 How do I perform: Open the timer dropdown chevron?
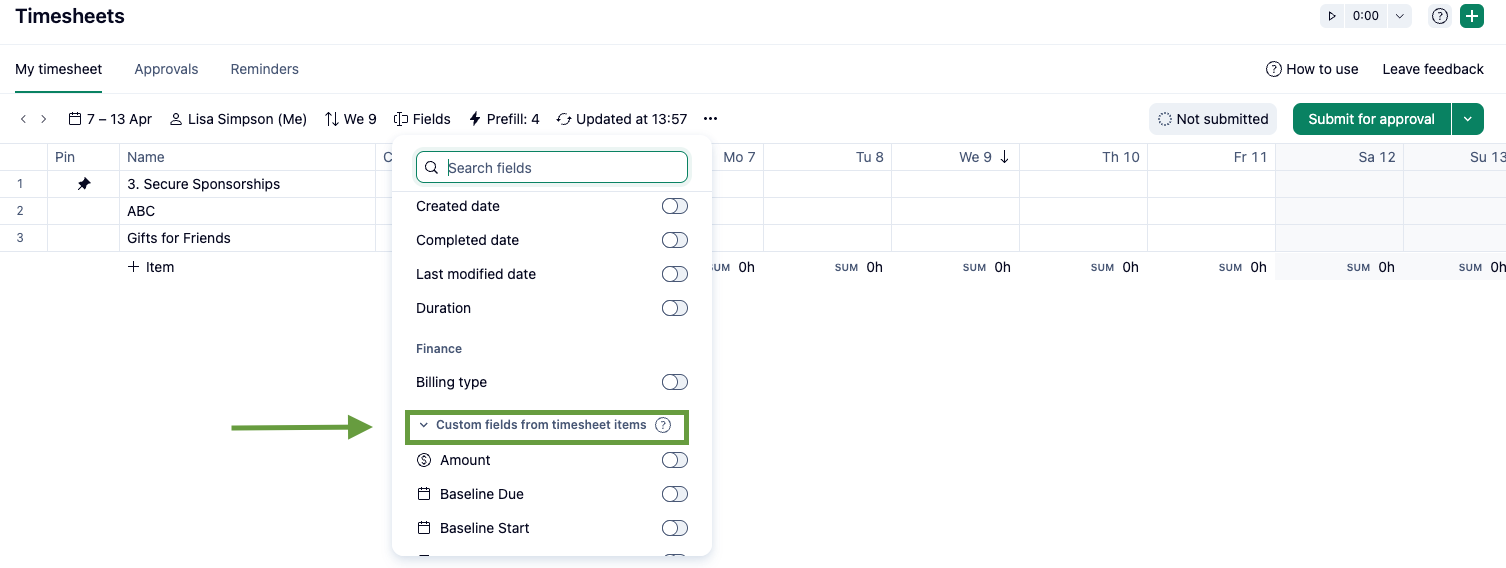tap(1399, 16)
